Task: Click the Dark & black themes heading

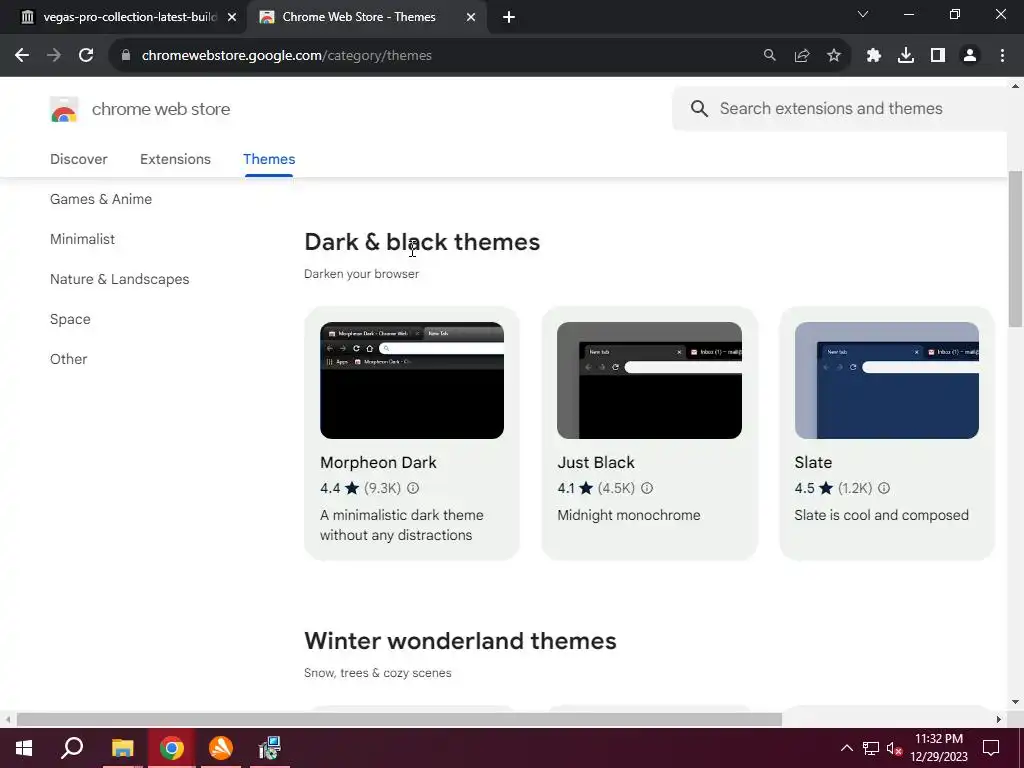Action: point(422,242)
